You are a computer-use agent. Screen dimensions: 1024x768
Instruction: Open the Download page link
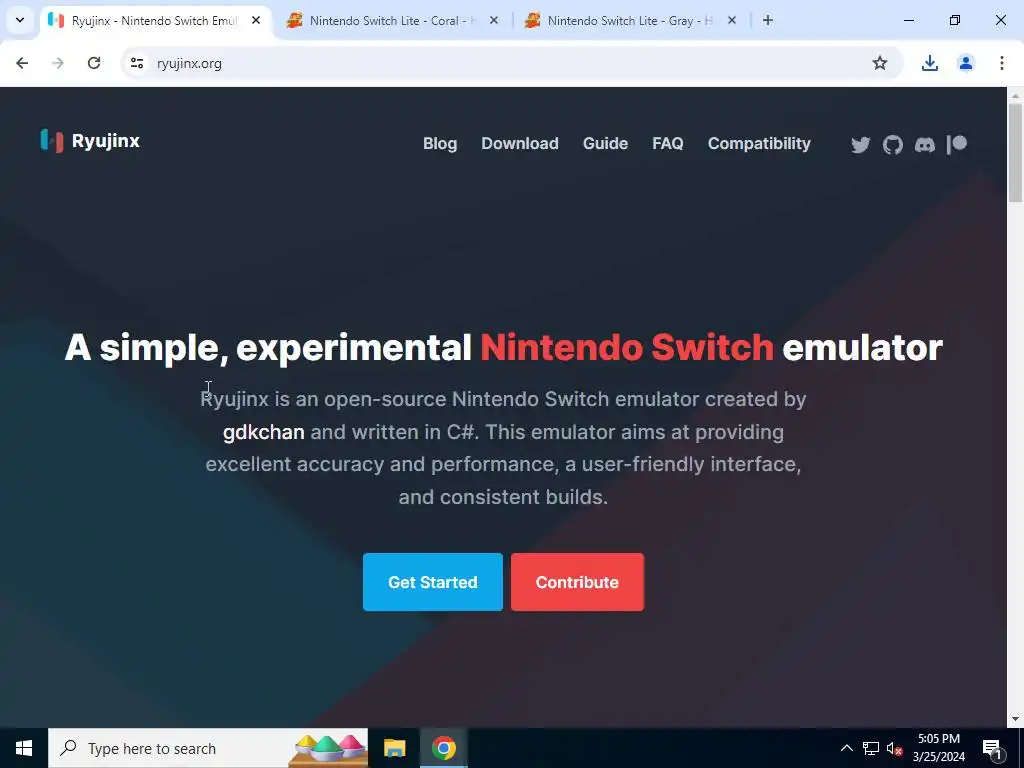(520, 144)
